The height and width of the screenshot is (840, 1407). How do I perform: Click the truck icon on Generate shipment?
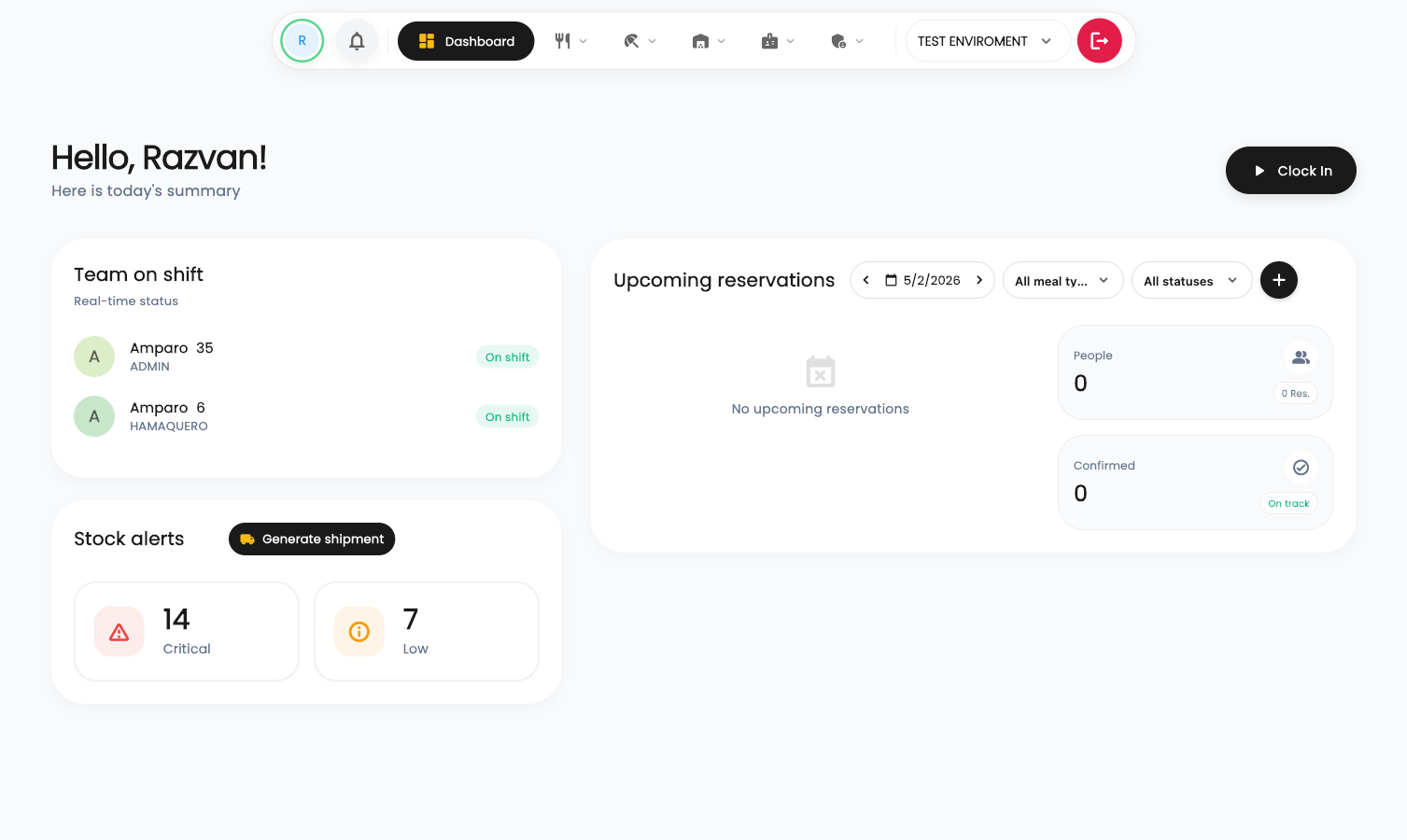247,539
